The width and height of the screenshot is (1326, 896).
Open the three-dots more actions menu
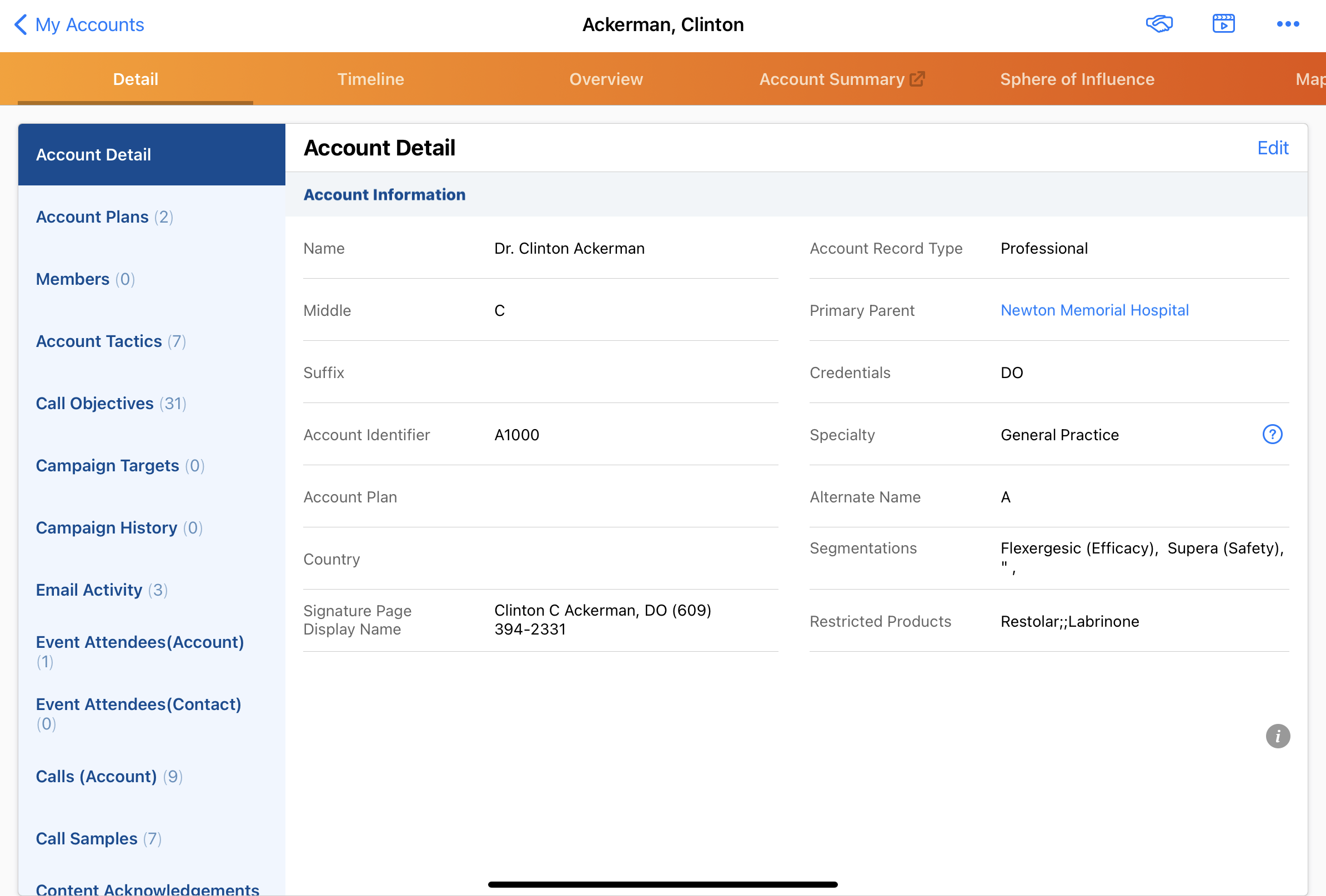coord(1288,24)
